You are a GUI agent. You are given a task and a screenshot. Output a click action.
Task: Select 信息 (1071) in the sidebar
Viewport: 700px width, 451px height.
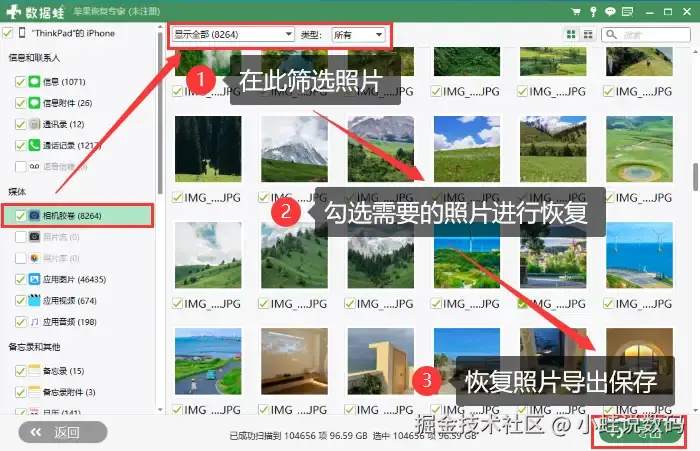point(64,81)
